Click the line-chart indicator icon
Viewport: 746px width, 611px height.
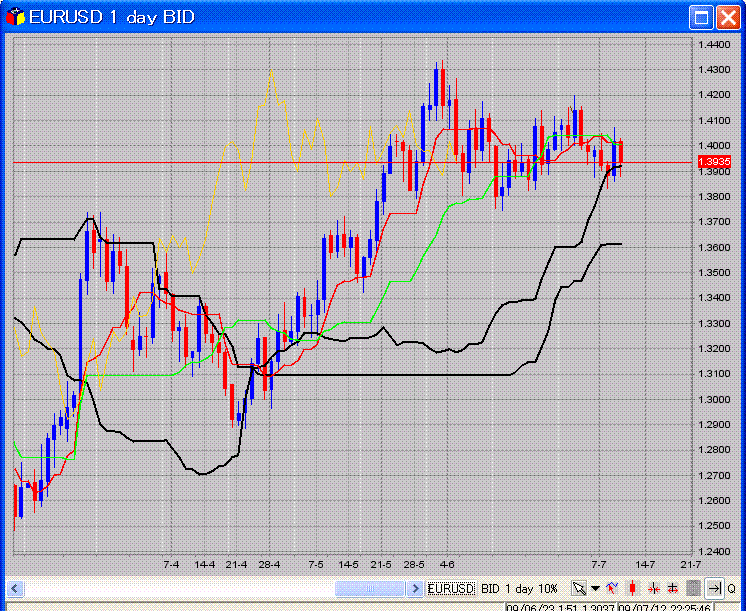612,588
